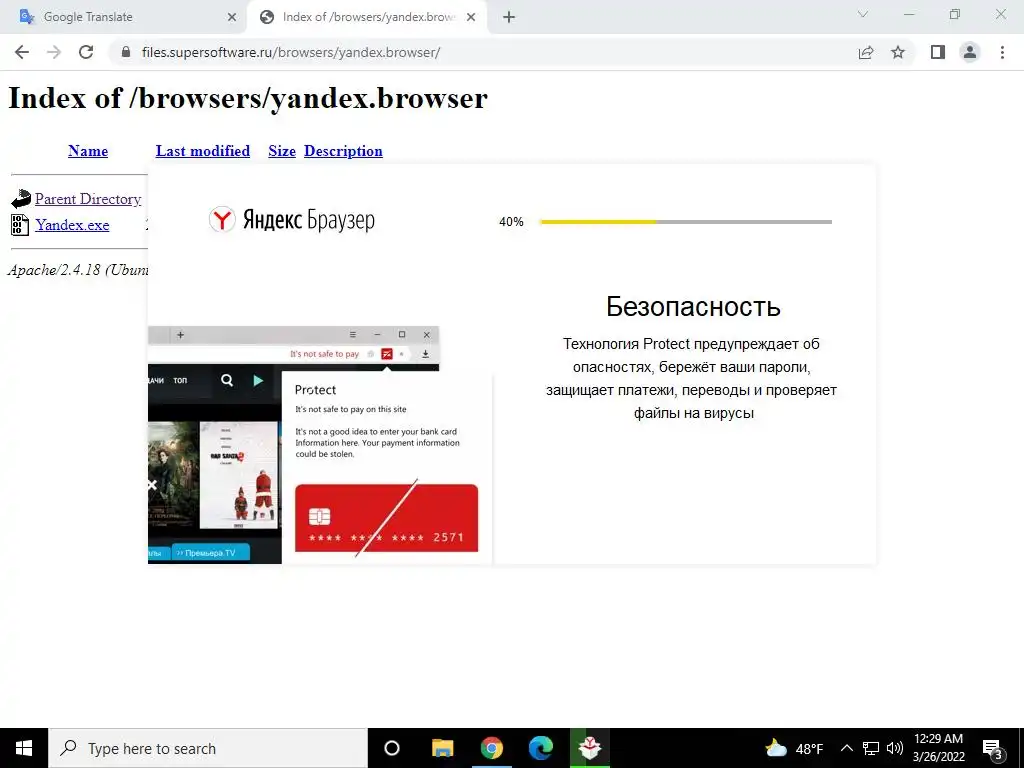Select the Index of /browsers/yandex.browser tab
Viewport: 1024px width, 768px height.
pyautogui.click(x=368, y=17)
